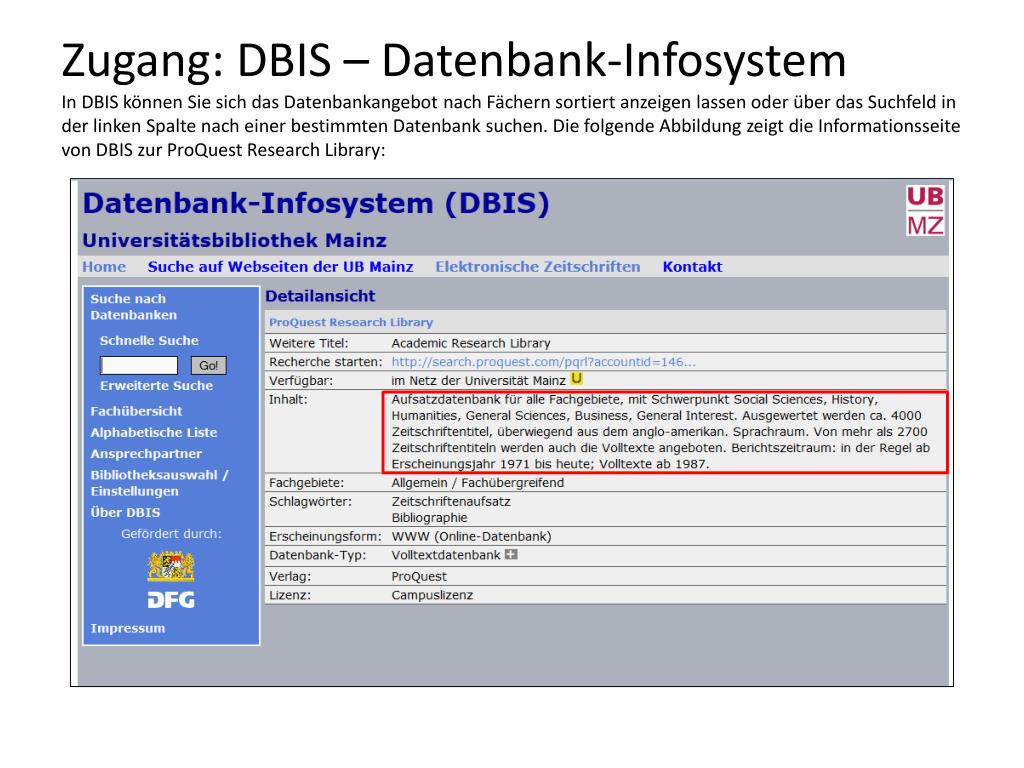Image resolution: width=1024 pixels, height=768 pixels.
Task: Focus the Schnelle Suche input field
Action: click(138, 366)
